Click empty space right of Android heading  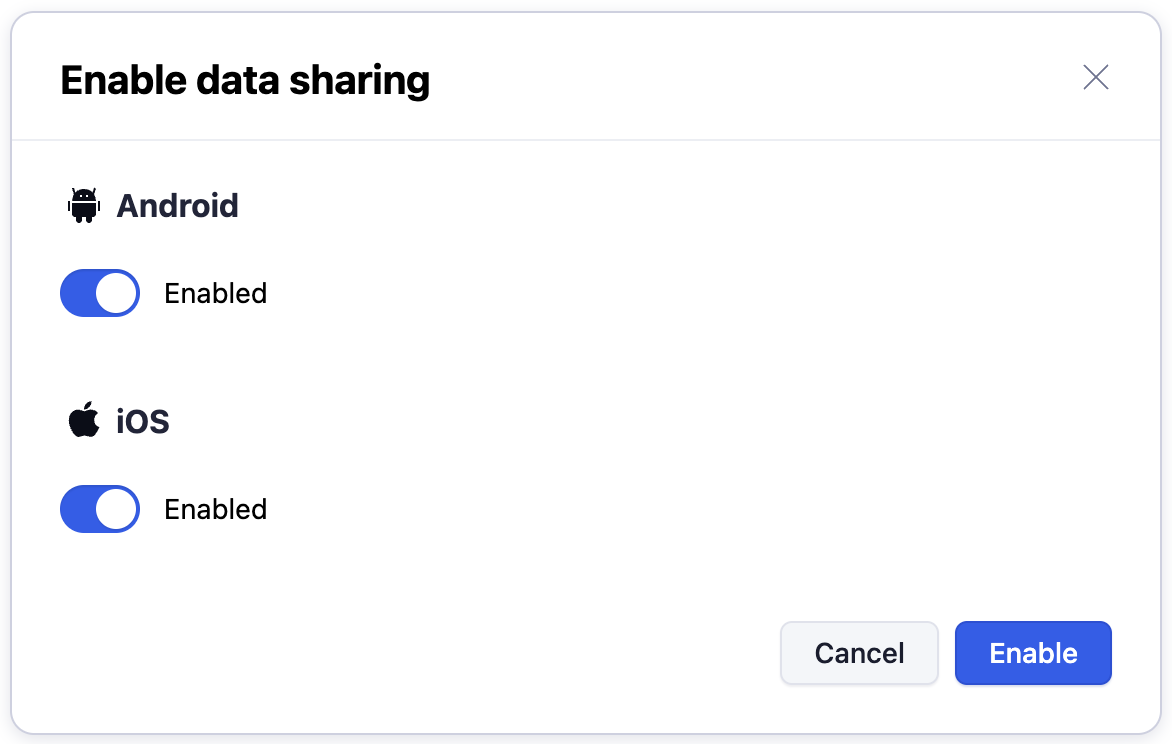[x=650, y=206]
